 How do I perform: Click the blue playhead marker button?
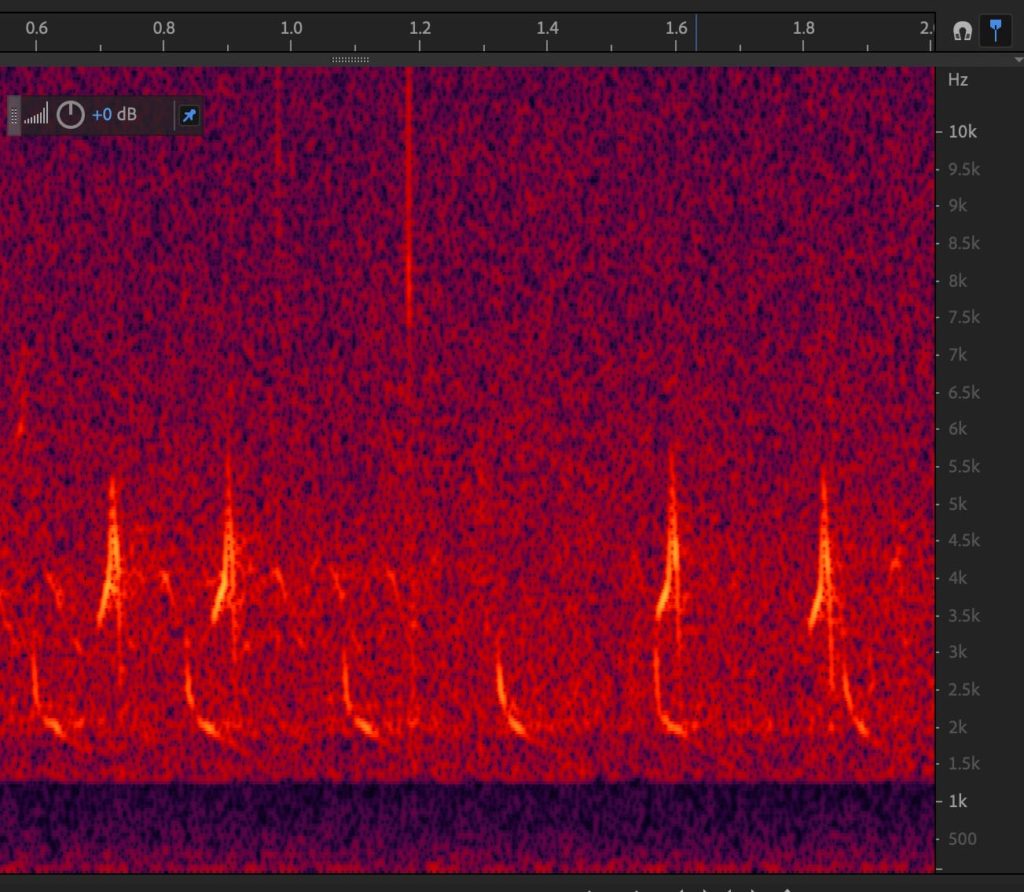coord(994,31)
